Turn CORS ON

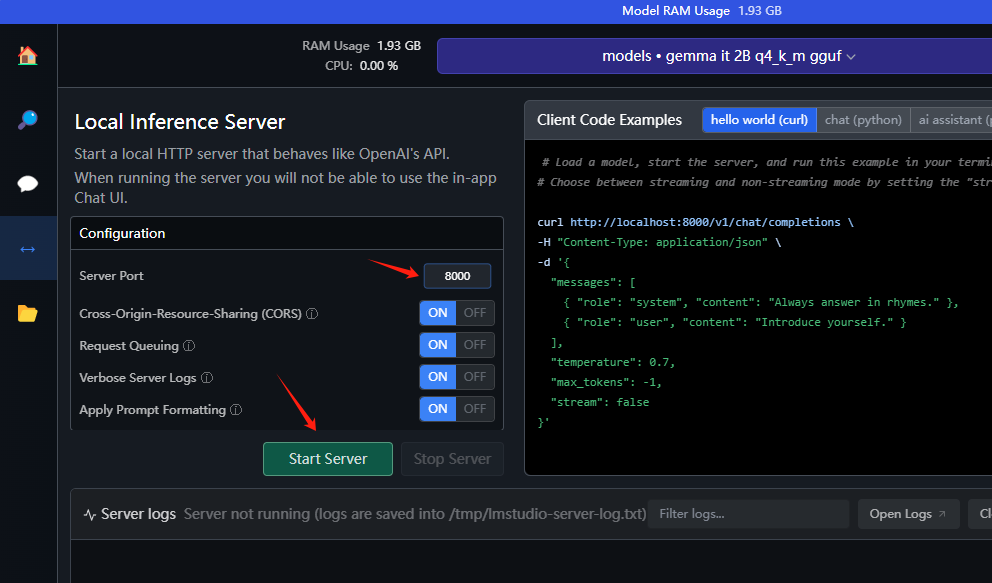click(438, 312)
